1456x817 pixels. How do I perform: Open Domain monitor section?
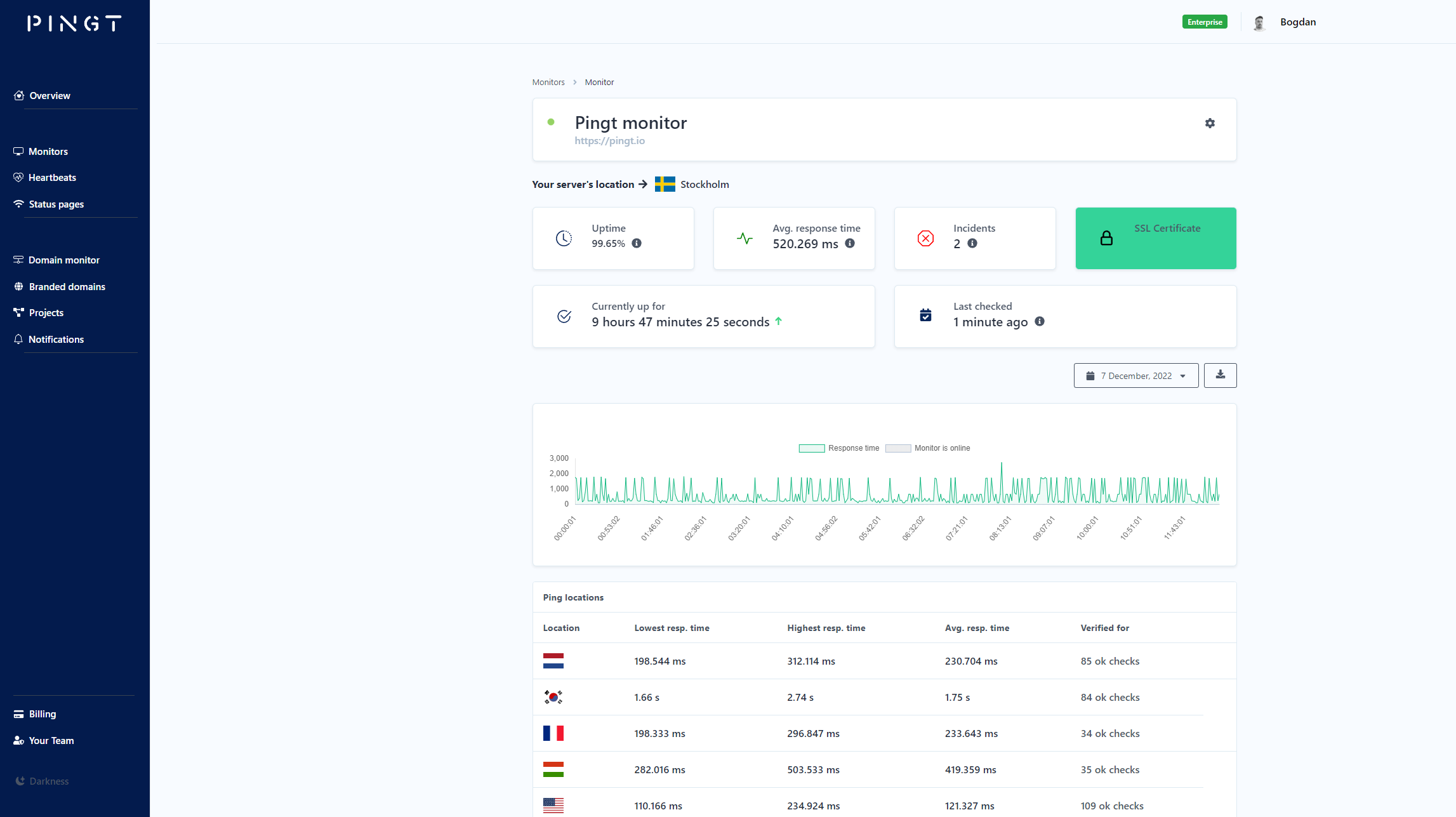[x=56, y=260]
